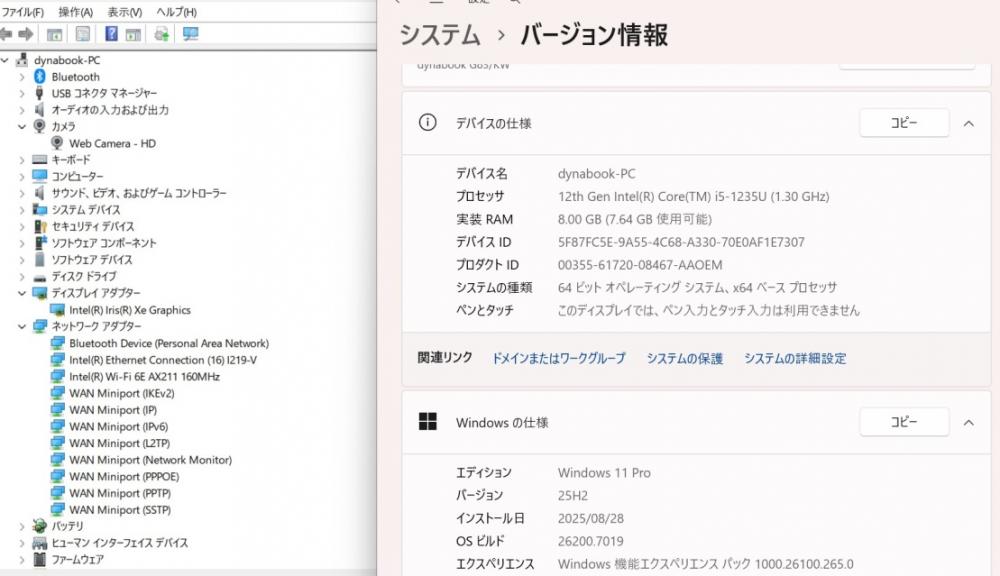Screen dimensions: 1000x576
Task: Select WAN Miniport (SSTP) entry
Action: (120, 510)
